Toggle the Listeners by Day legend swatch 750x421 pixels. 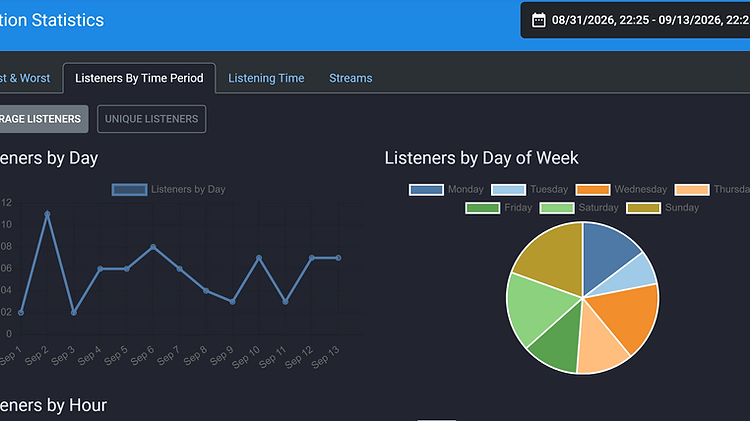coord(129,189)
